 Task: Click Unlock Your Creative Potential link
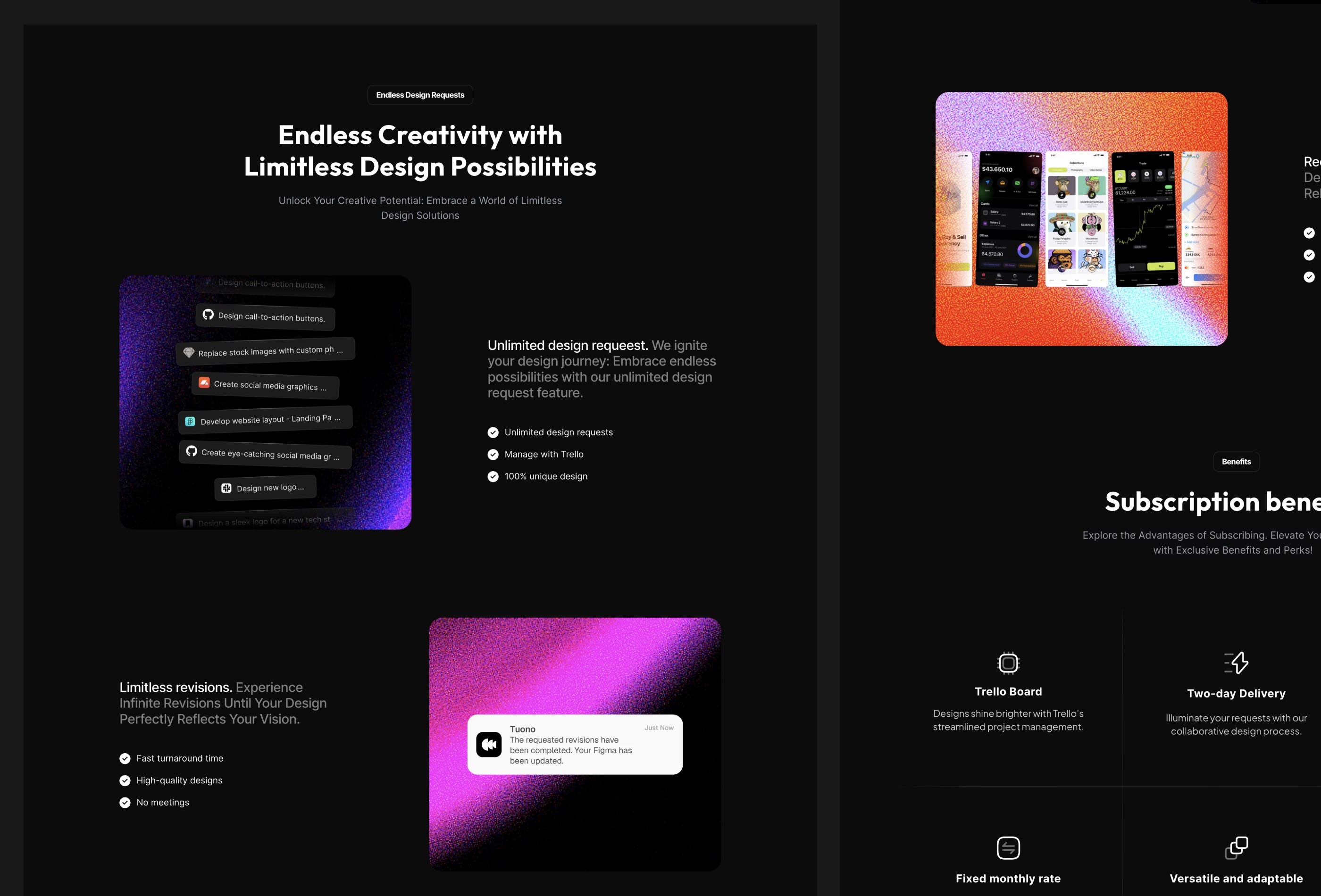[x=420, y=207]
